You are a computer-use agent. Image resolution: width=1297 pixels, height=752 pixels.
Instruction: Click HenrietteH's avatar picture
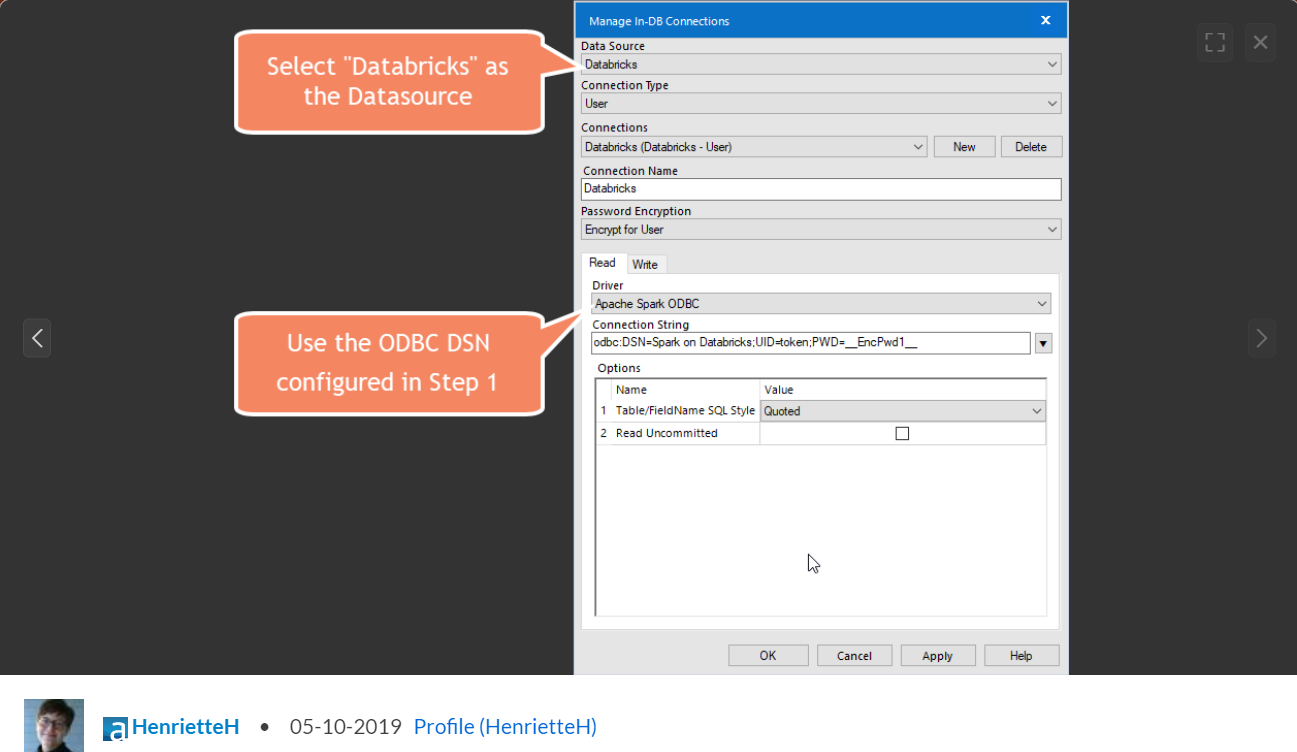pyautogui.click(x=53, y=725)
